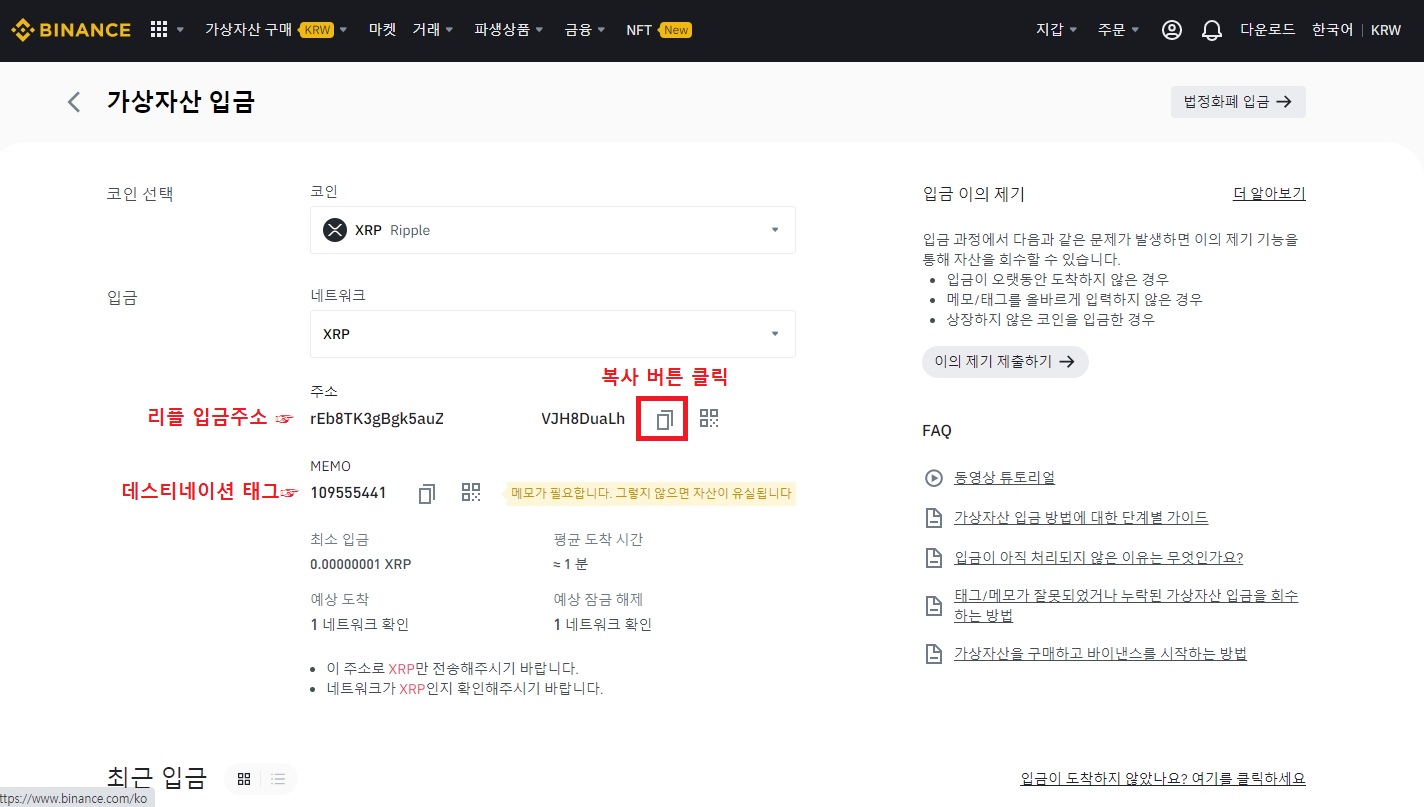Click the MEMO value 109555441
This screenshot has width=1424, height=807.
348,493
